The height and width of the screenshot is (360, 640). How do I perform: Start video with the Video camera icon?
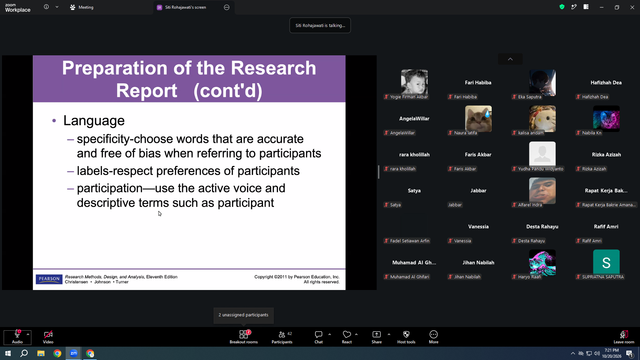(48, 334)
